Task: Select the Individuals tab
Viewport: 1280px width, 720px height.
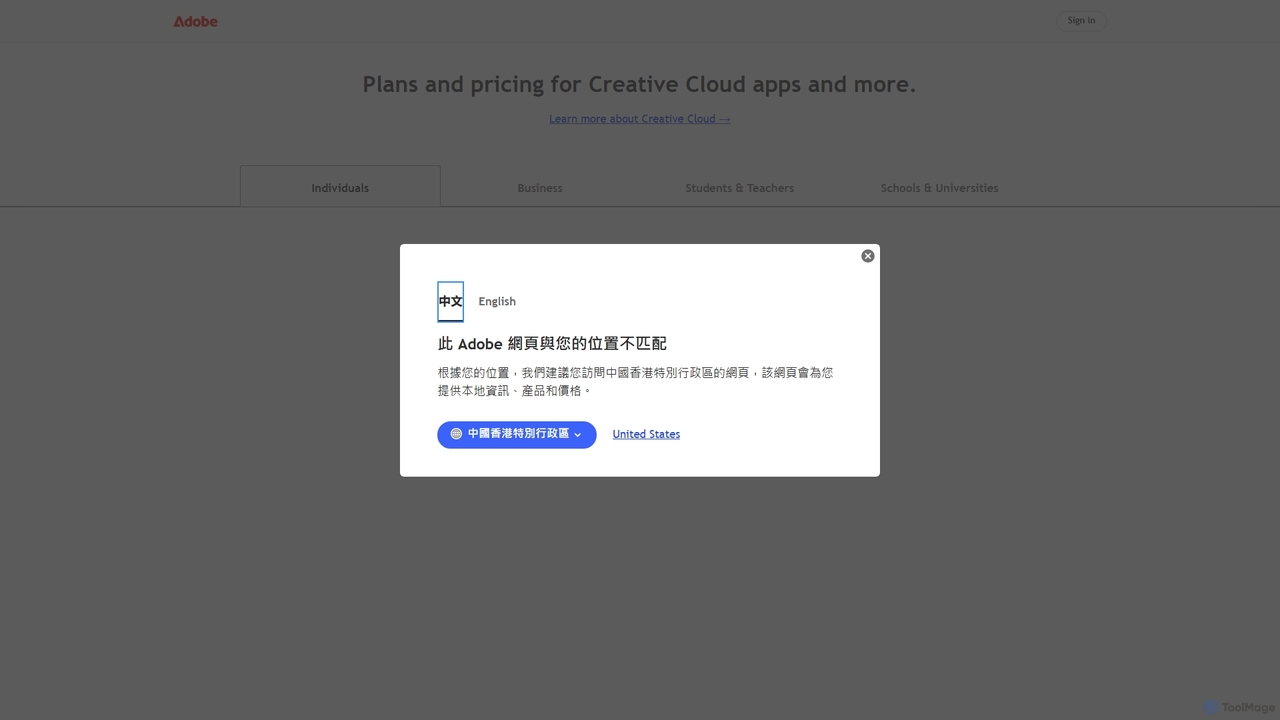Action: point(340,187)
